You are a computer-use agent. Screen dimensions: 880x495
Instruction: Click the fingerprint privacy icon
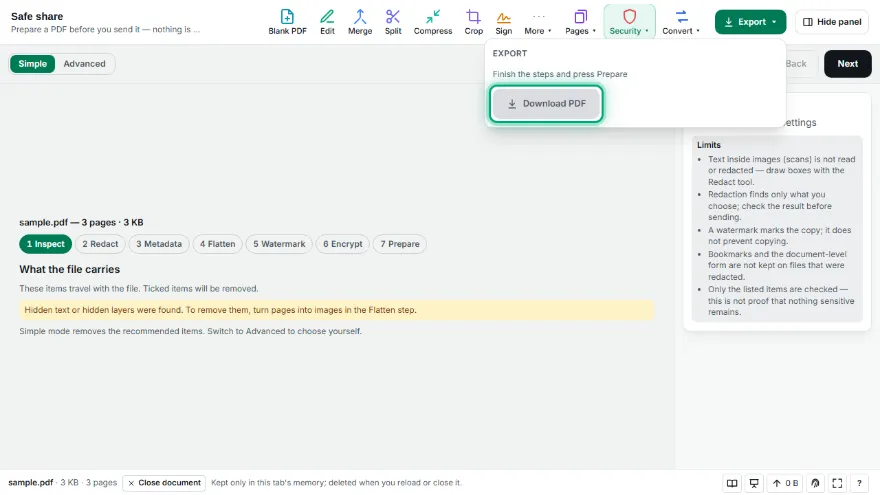point(815,483)
